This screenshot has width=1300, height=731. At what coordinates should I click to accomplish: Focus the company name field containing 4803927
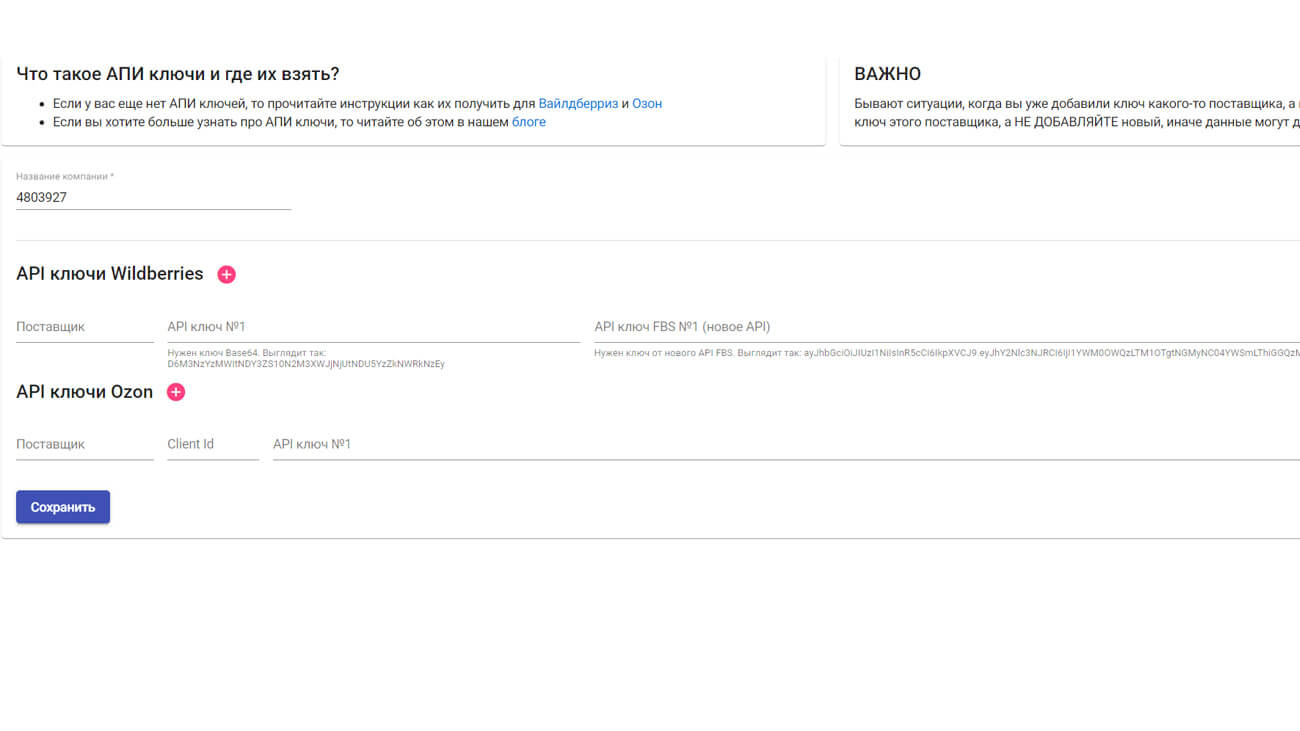pos(153,198)
